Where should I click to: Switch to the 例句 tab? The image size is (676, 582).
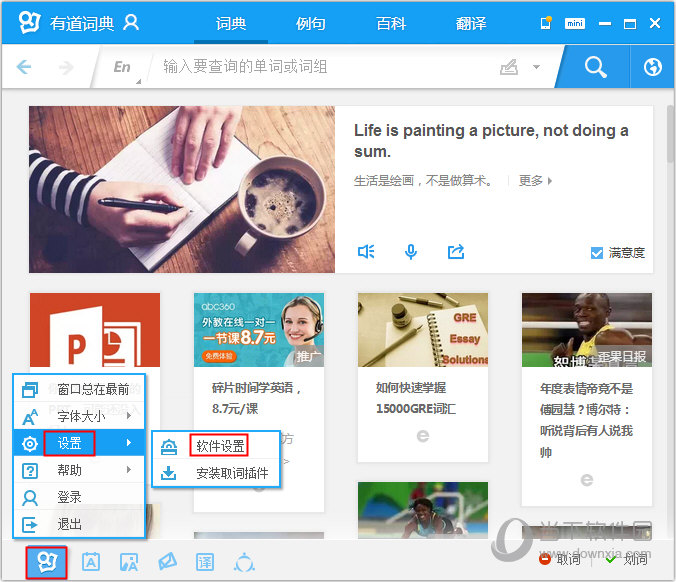coord(311,23)
